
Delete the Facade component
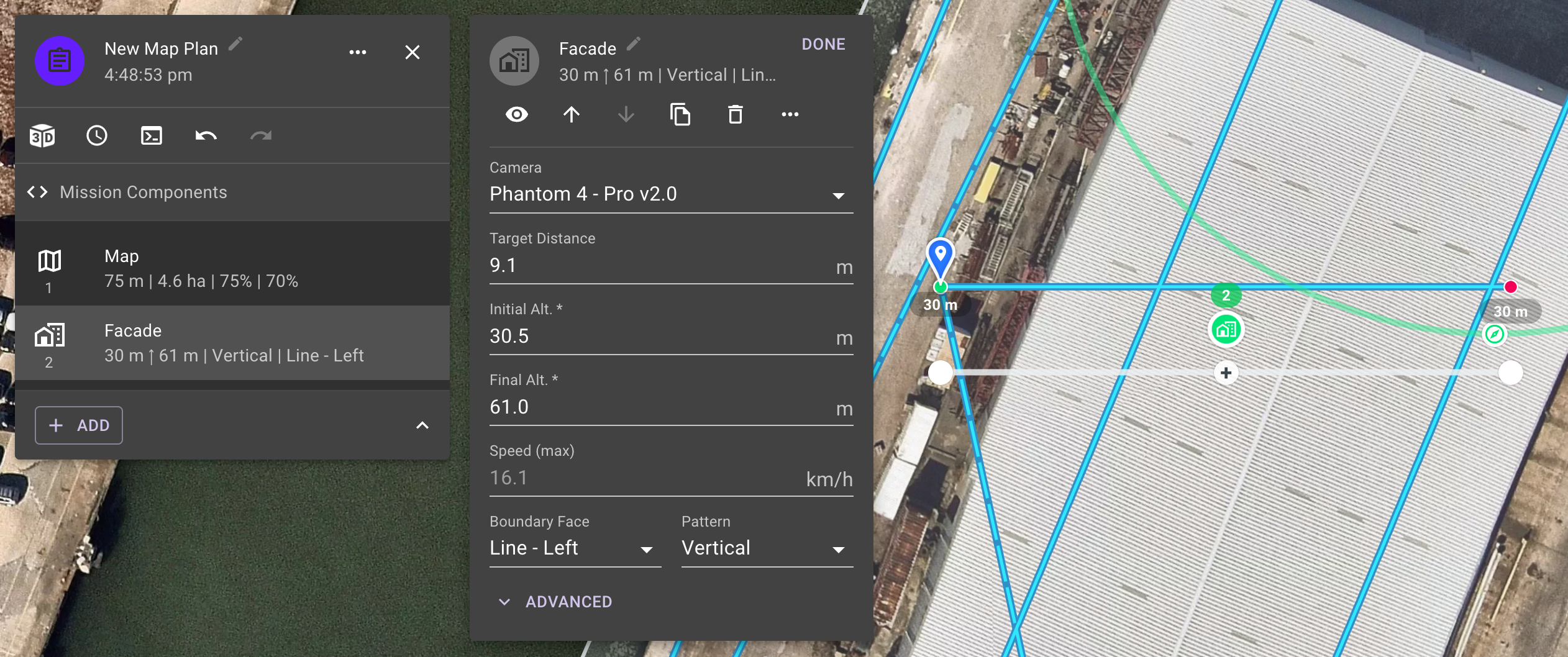(736, 114)
